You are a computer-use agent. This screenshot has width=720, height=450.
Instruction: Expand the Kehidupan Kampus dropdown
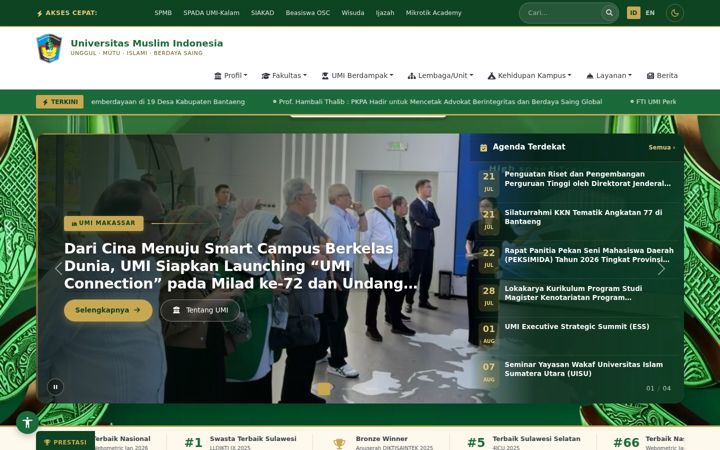click(529, 76)
